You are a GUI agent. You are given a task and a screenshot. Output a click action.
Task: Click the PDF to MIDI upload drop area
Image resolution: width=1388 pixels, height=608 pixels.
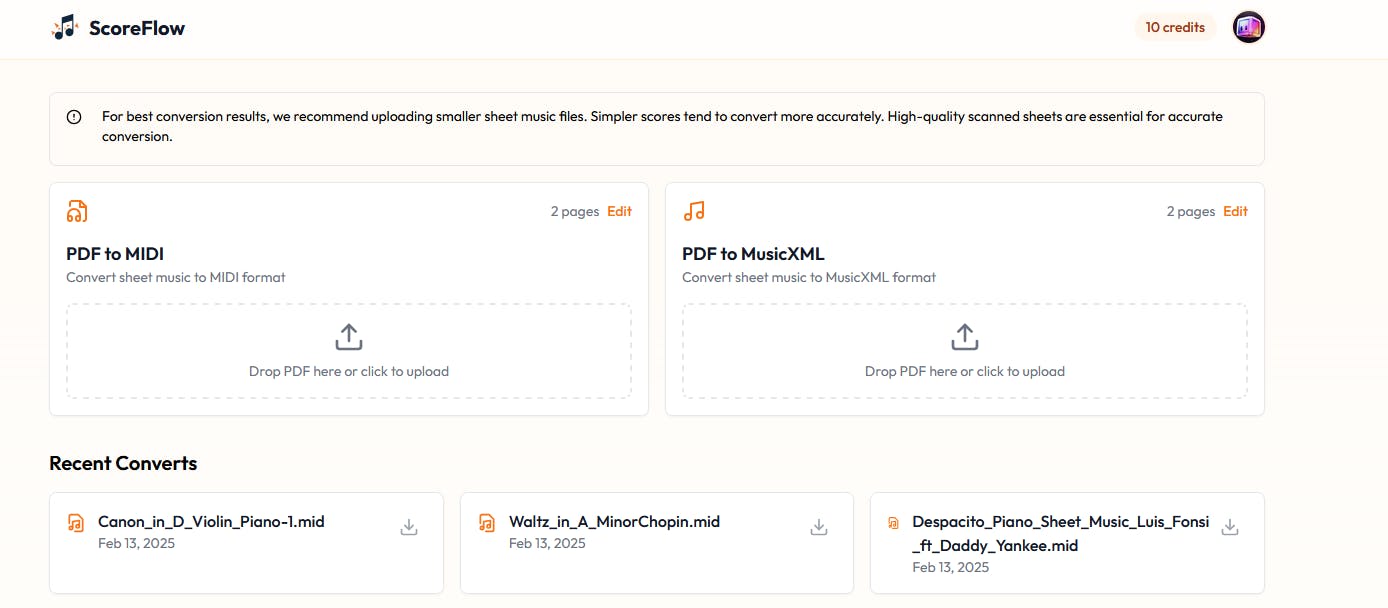pyautogui.click(x=349, y=351)
